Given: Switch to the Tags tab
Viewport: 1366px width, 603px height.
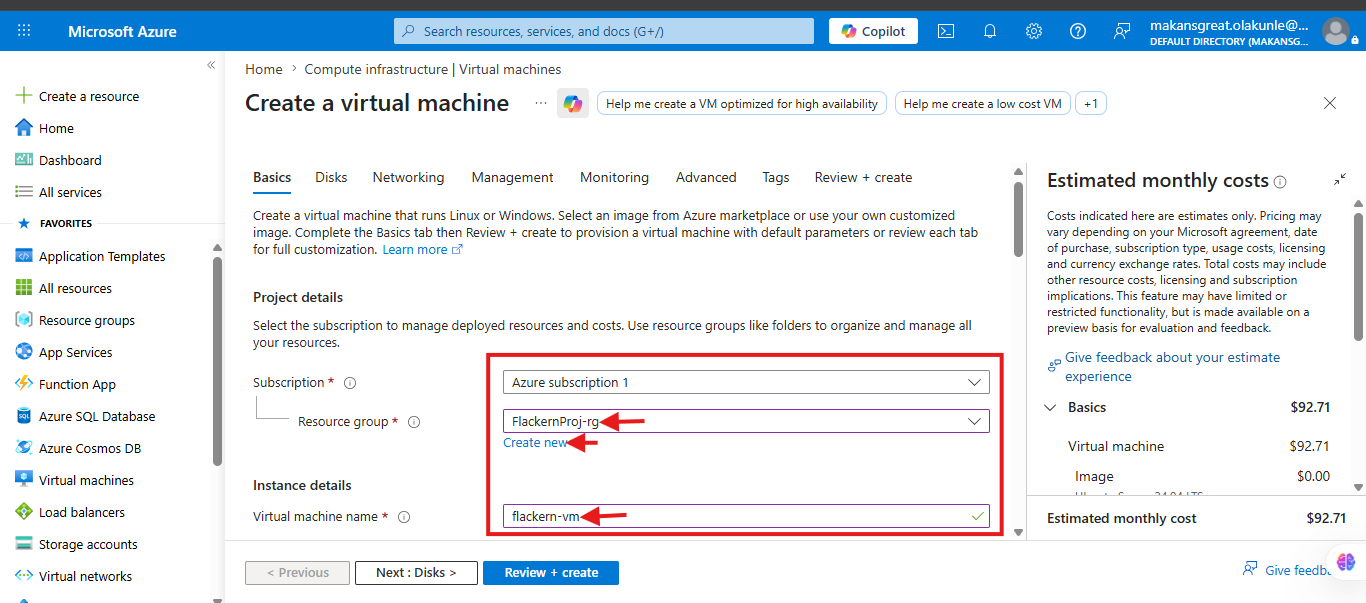Looking at the screenshot, I should coord(776,177).
